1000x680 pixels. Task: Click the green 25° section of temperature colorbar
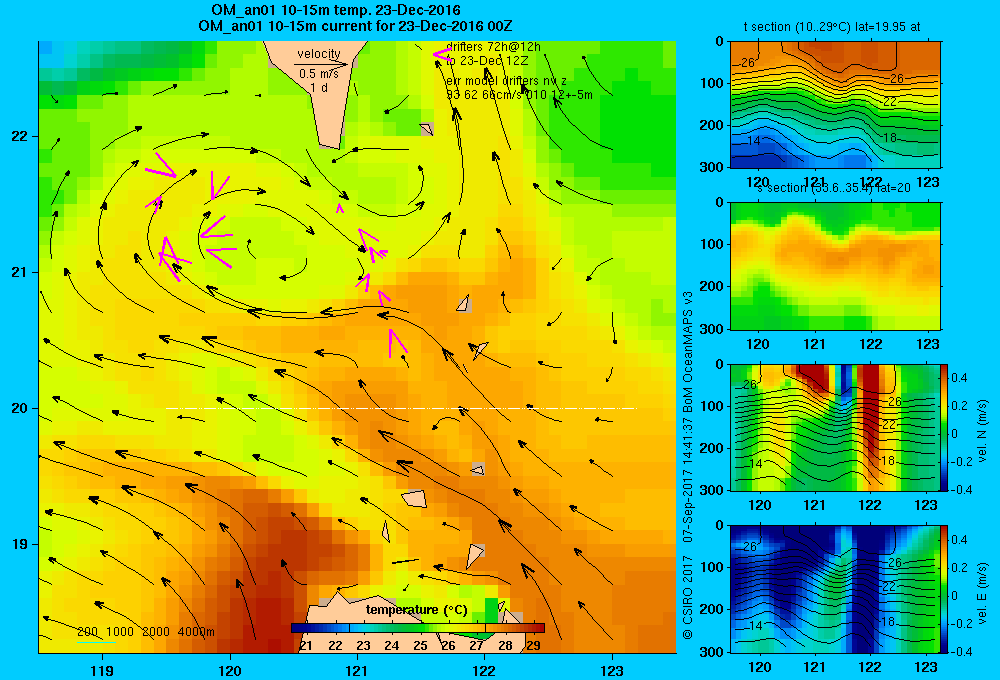[420, 628]
